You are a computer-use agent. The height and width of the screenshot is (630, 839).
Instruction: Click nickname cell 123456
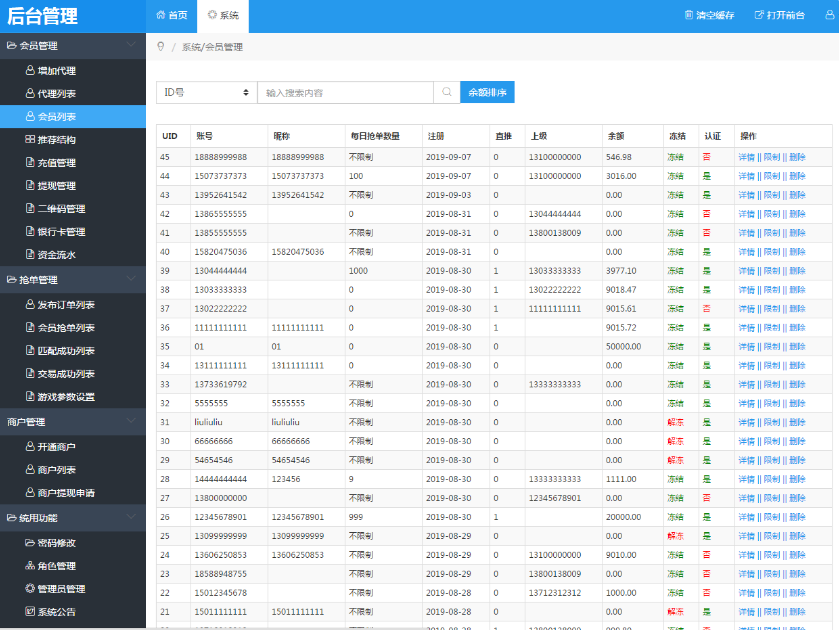tap(286, 479)
